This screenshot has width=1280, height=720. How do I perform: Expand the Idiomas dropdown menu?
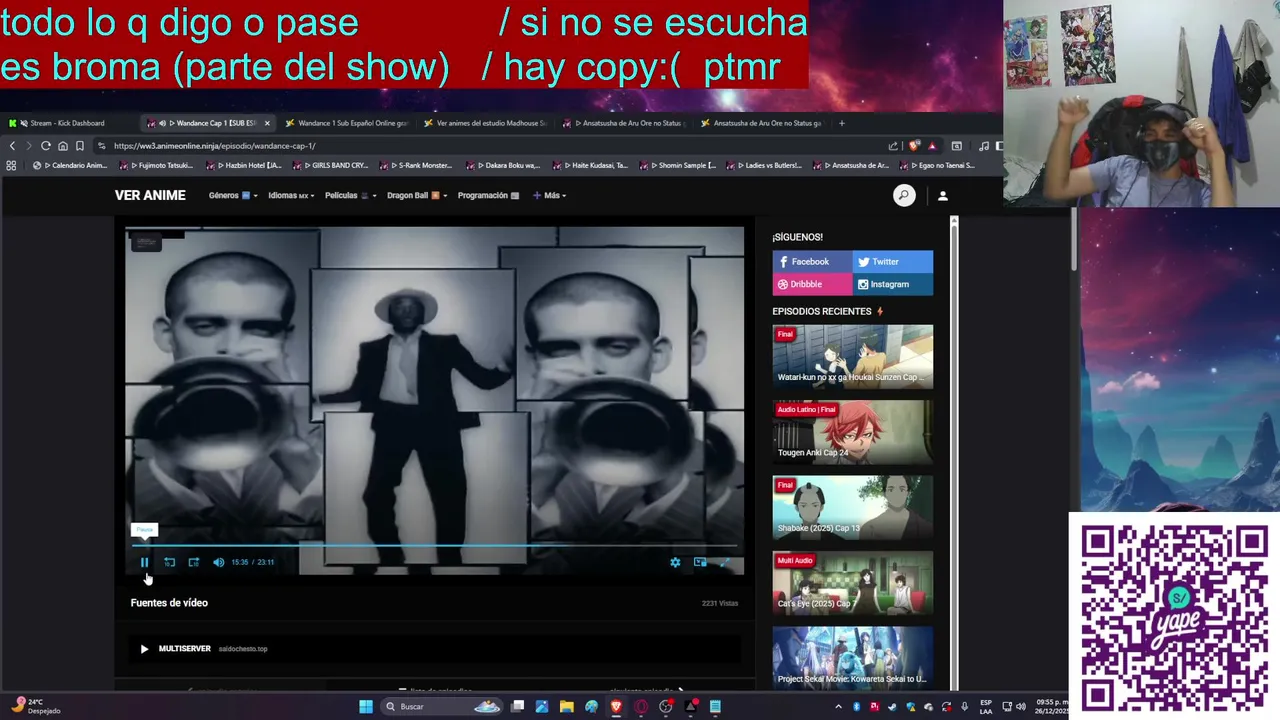click(x=291, y=195)
